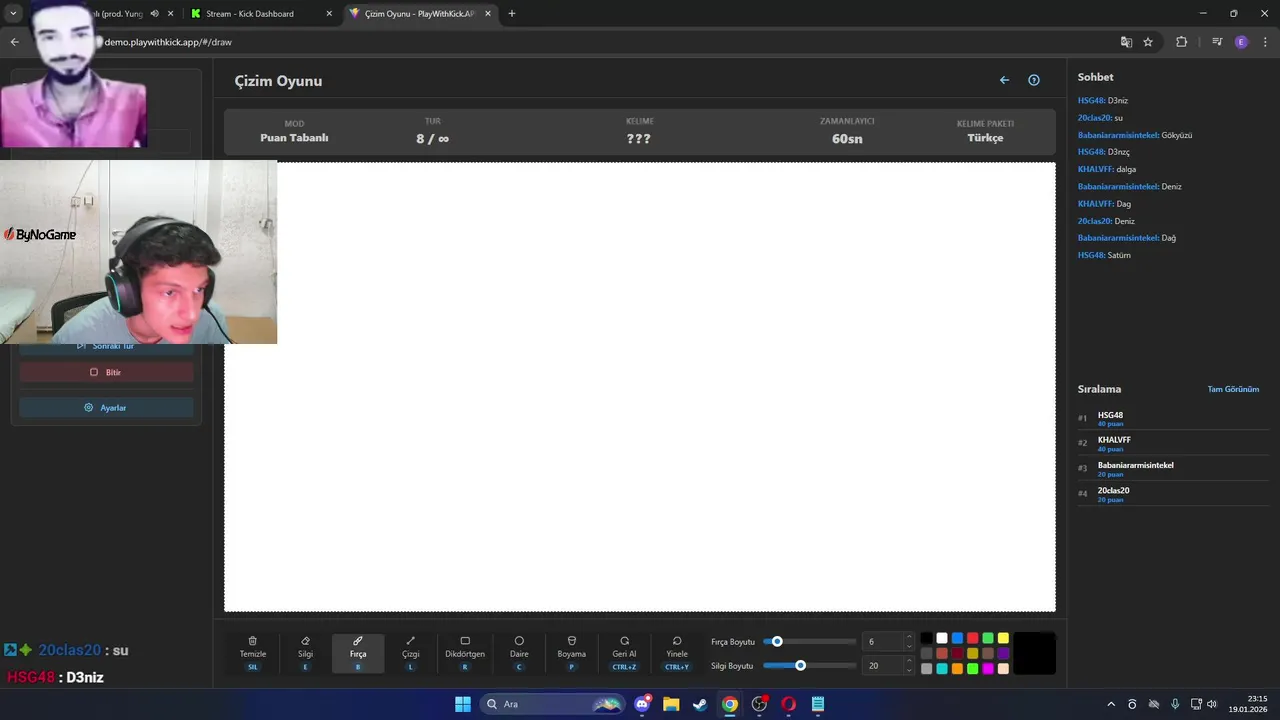Select the Silgi eraser tool
Viewport: 1280px width, 720px height.
click(305, 653)
